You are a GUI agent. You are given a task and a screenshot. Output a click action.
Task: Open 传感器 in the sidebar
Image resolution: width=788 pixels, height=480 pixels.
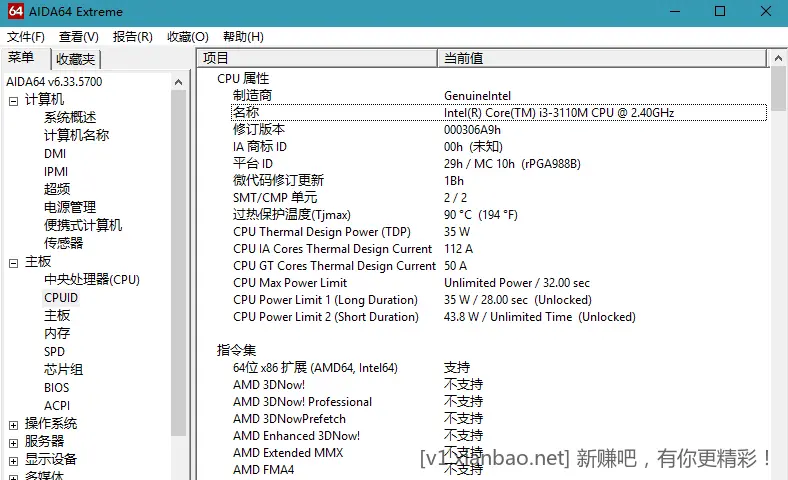(63, 243)
